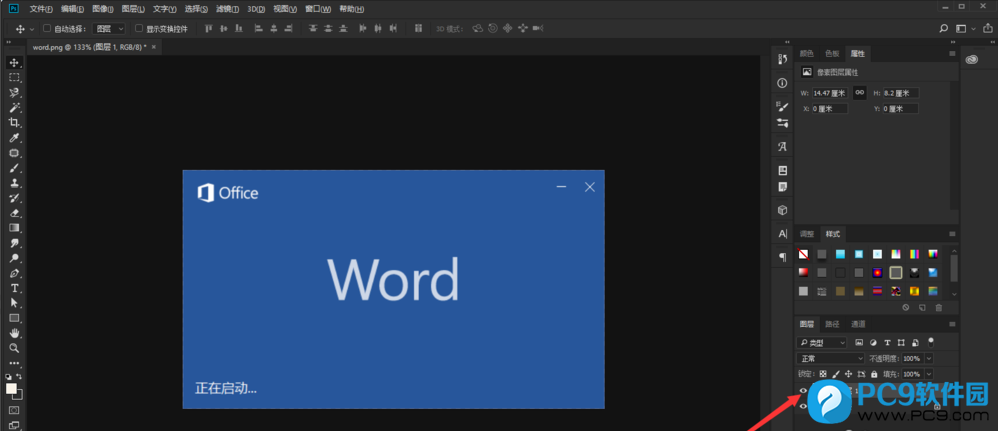Swap foreground and background colors
Screen dimensions: 998x431
pos(19,377)
